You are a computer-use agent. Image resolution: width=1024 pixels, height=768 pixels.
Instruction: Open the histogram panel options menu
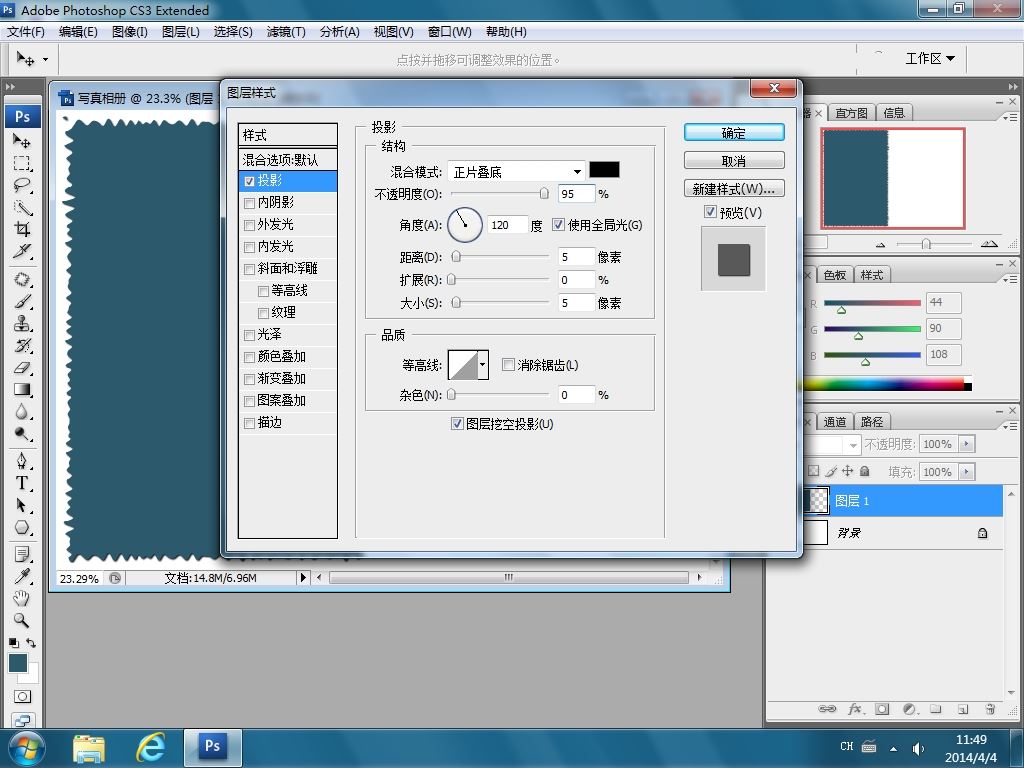click(1009, 118)
